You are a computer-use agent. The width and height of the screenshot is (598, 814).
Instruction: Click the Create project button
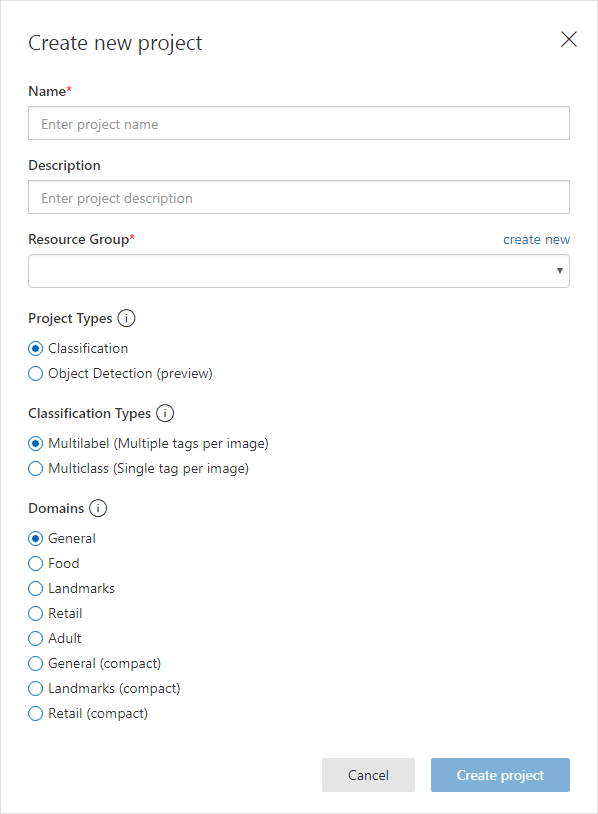(500, 775)
